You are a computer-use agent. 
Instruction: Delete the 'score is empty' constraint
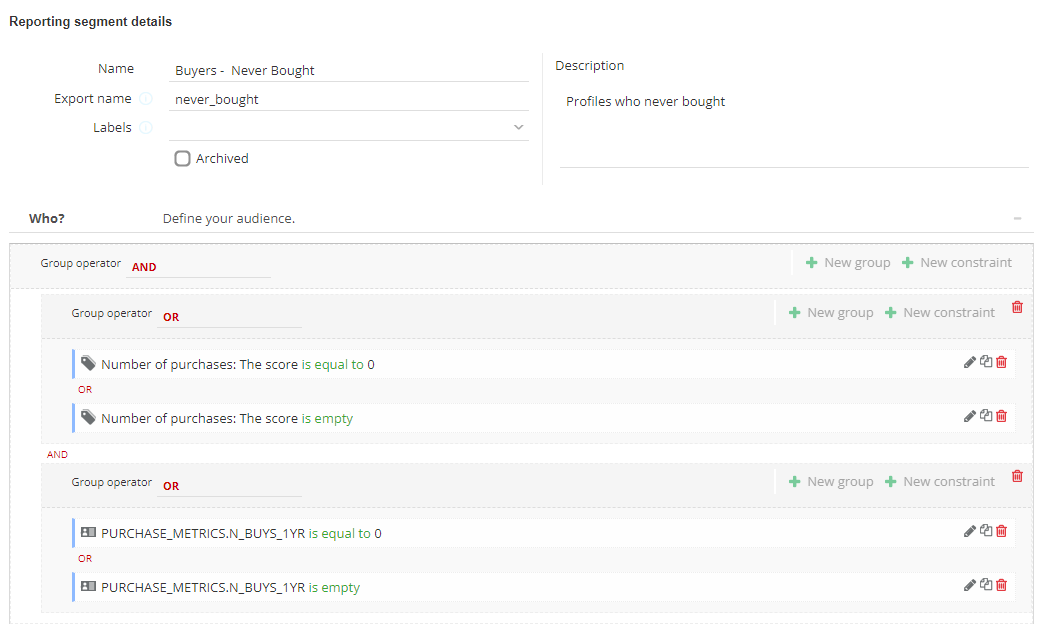1001,416
